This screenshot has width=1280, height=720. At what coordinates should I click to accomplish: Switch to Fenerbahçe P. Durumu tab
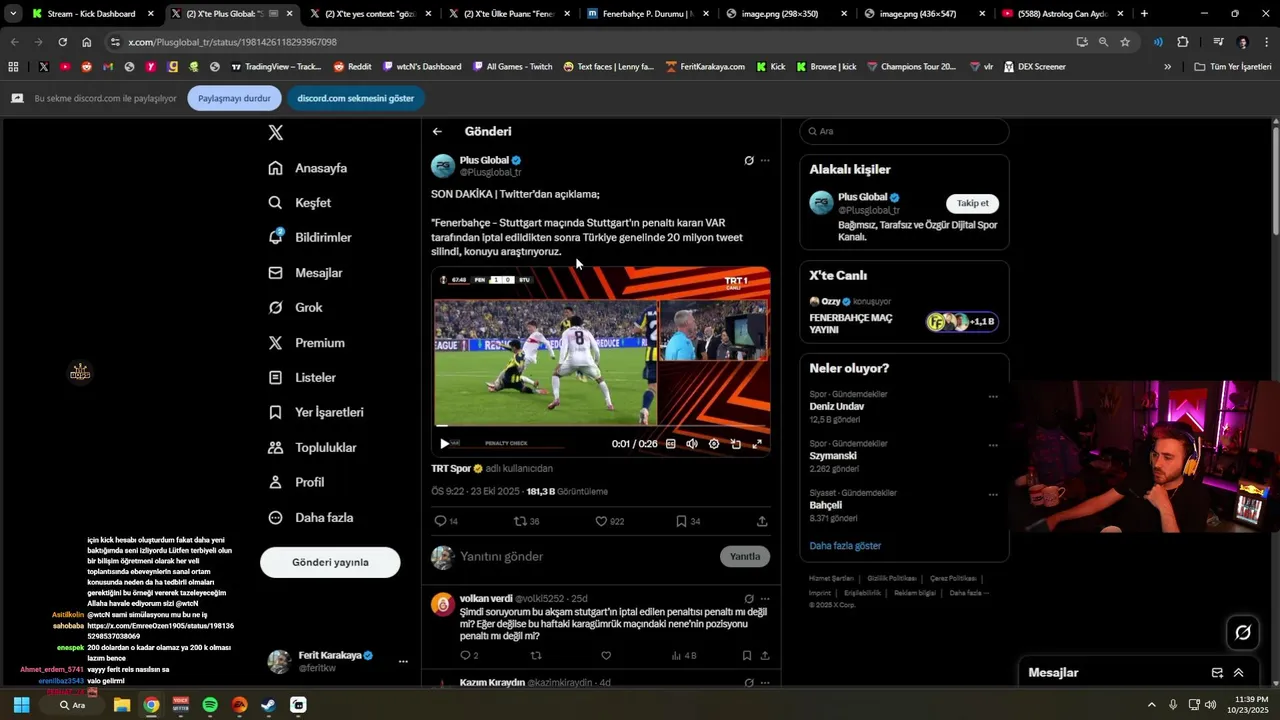(x=648, y=14)
